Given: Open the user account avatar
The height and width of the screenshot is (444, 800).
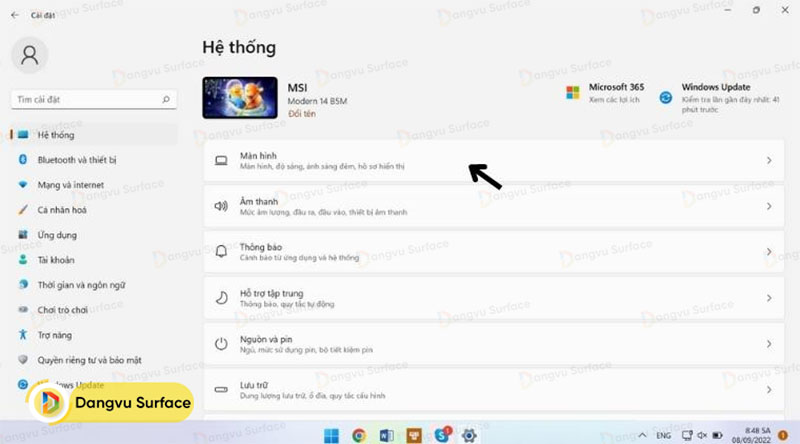Looking at the screenshot, I should (x=30, y=55).
